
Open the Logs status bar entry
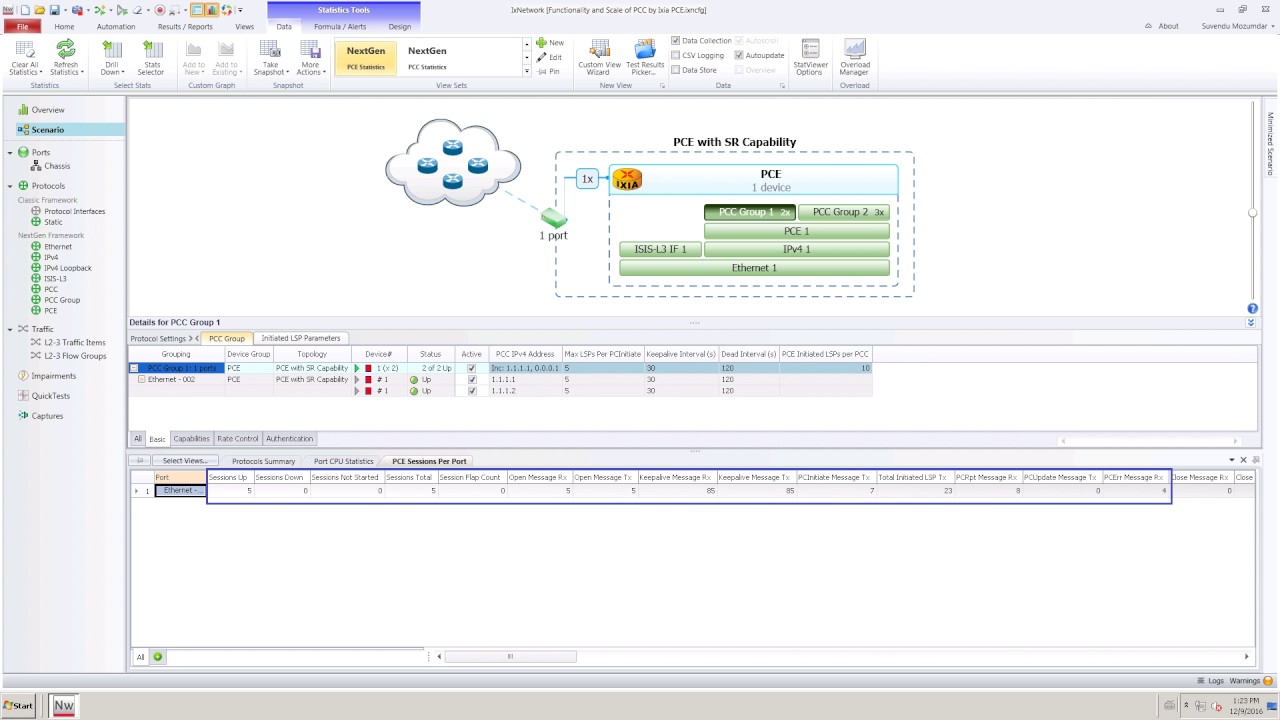(x=1210, y=680)
